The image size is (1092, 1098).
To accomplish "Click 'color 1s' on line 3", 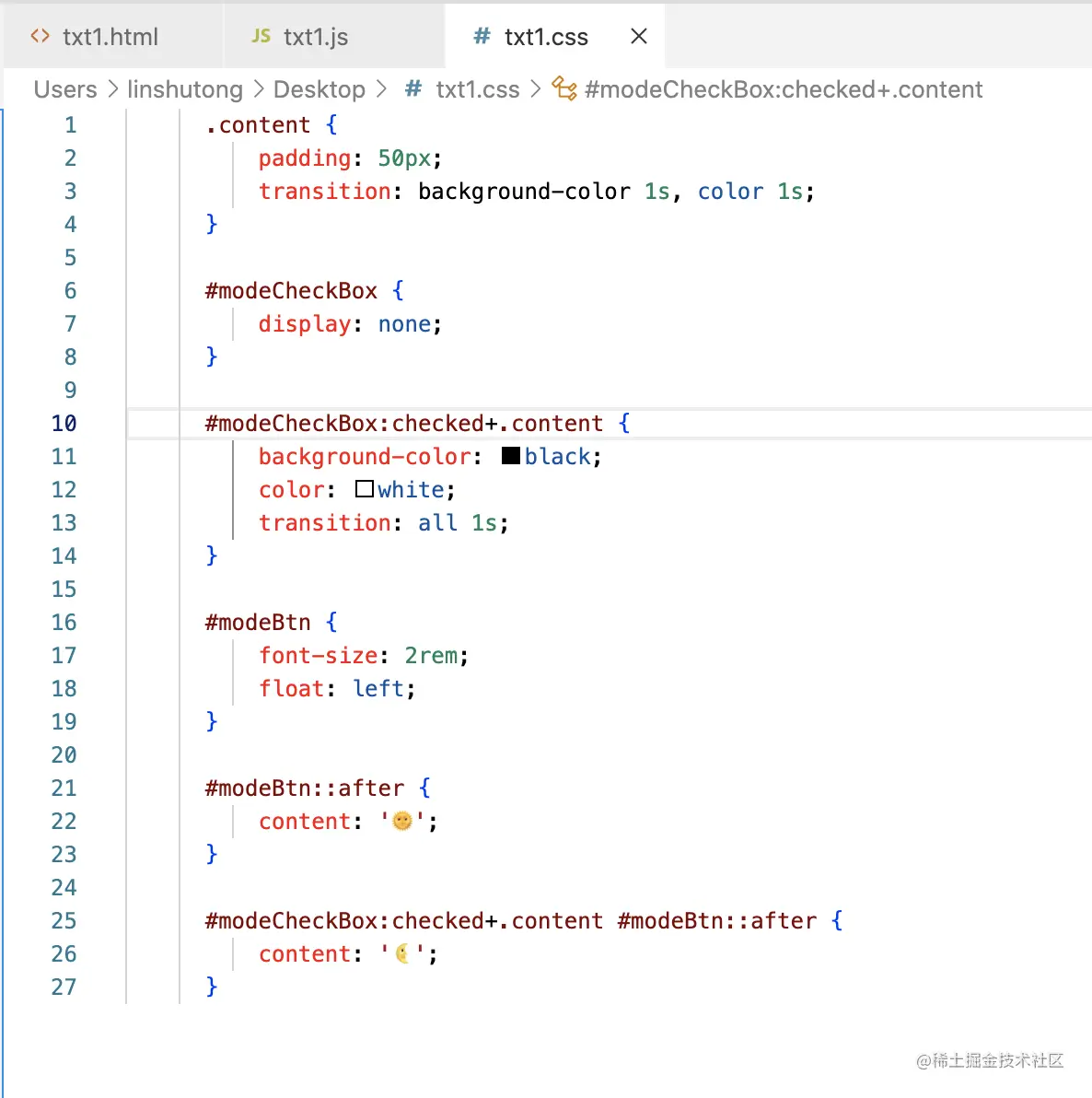I will (x=750, y=192).
